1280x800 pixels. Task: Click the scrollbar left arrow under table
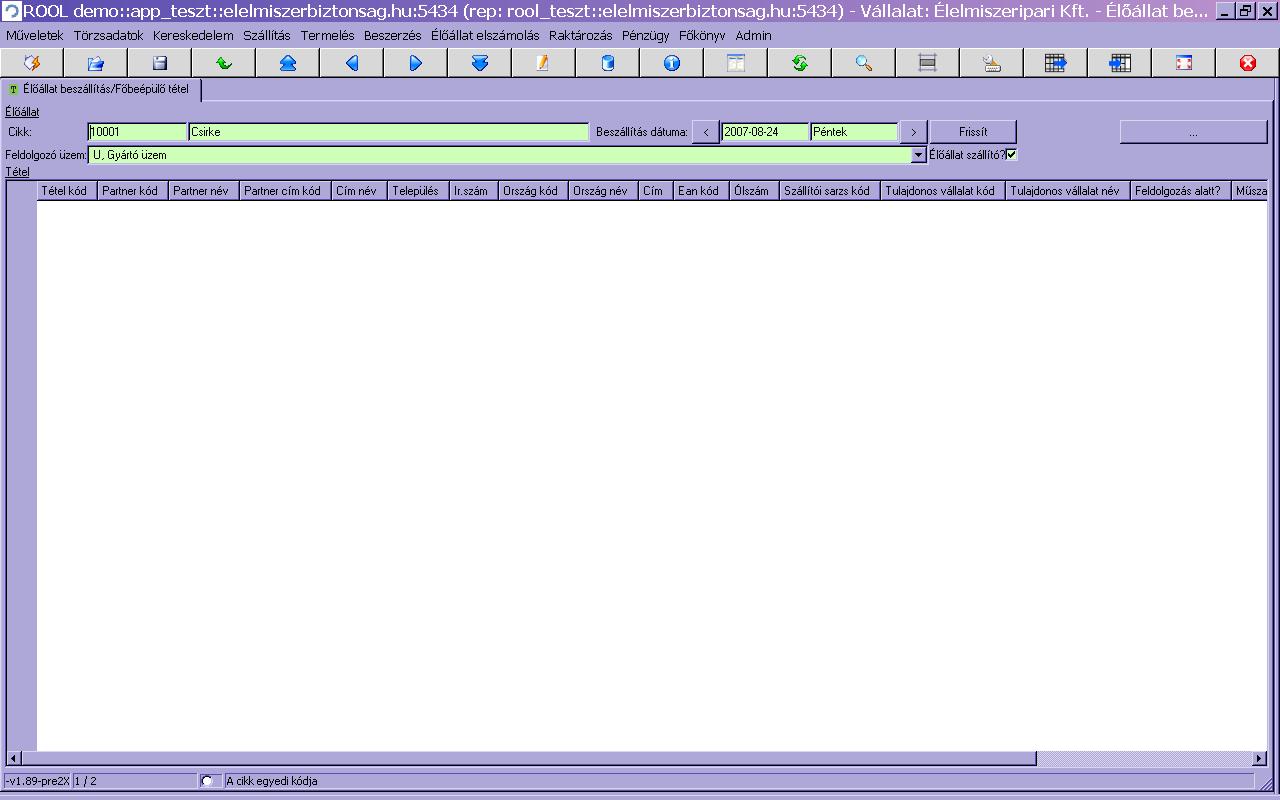point(14,759)
